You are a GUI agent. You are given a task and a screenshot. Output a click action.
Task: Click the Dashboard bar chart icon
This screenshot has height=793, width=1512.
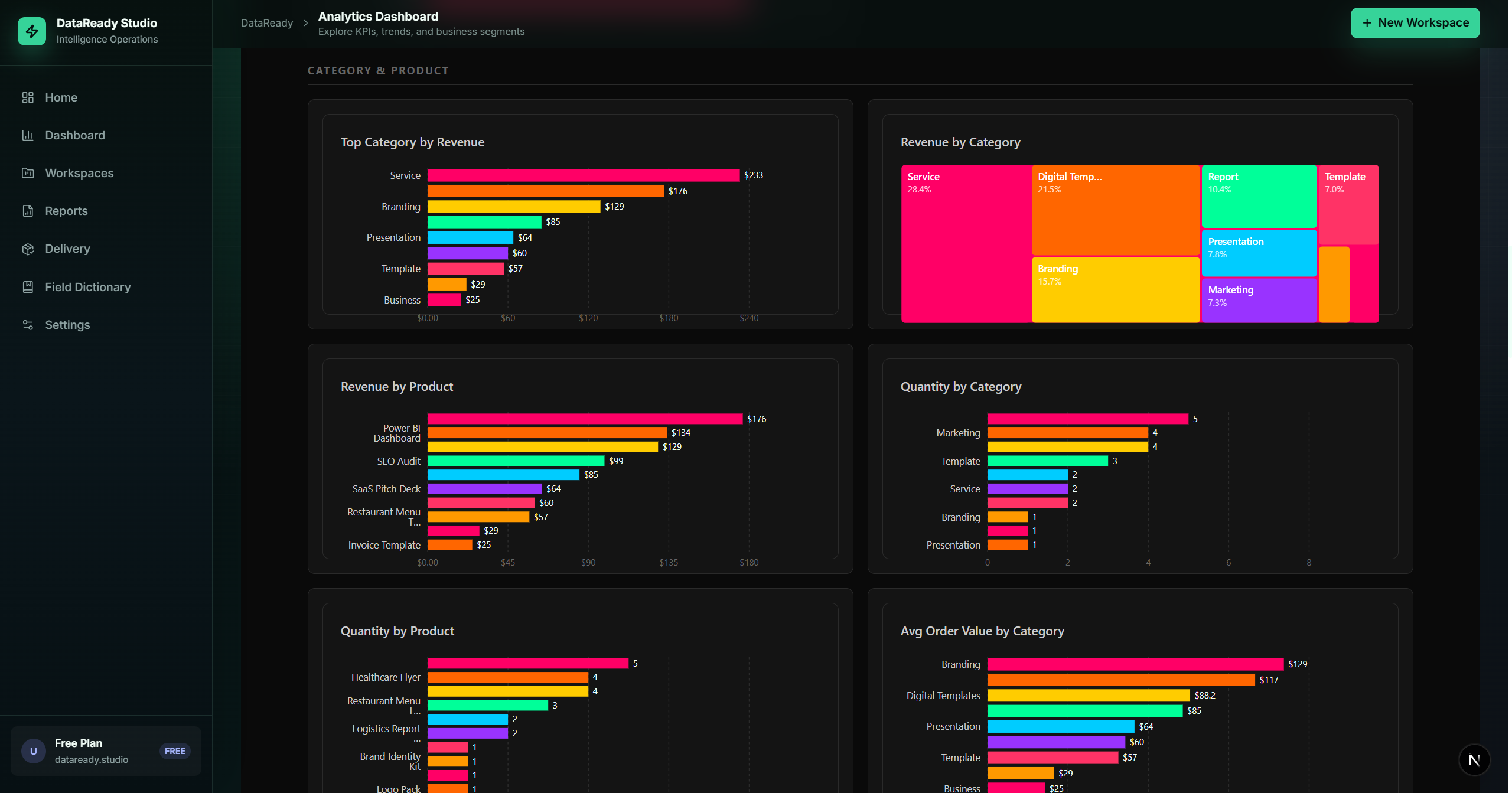[x=28, y=135]
